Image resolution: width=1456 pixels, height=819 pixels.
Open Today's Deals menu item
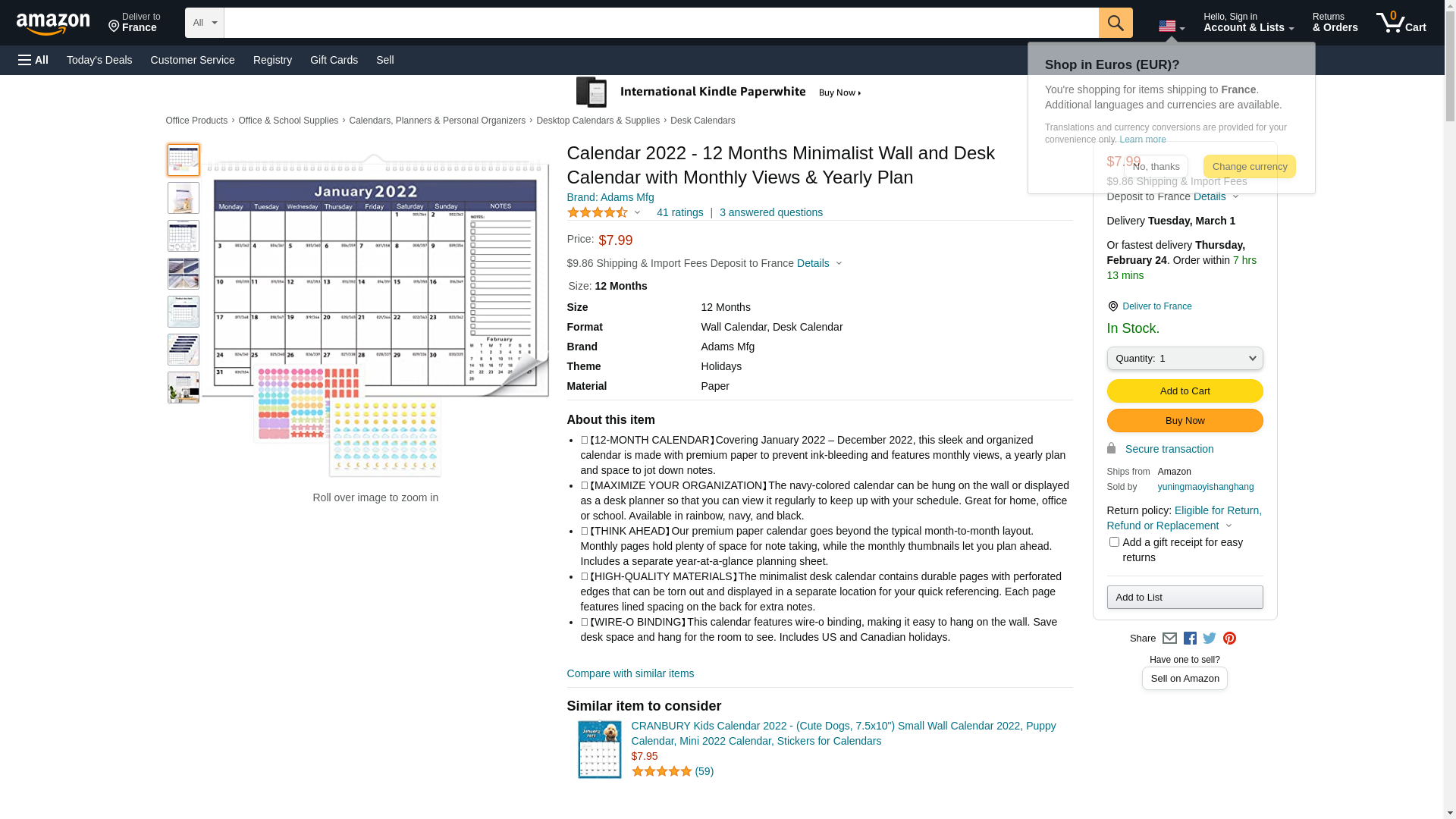(x=99, y=60)
